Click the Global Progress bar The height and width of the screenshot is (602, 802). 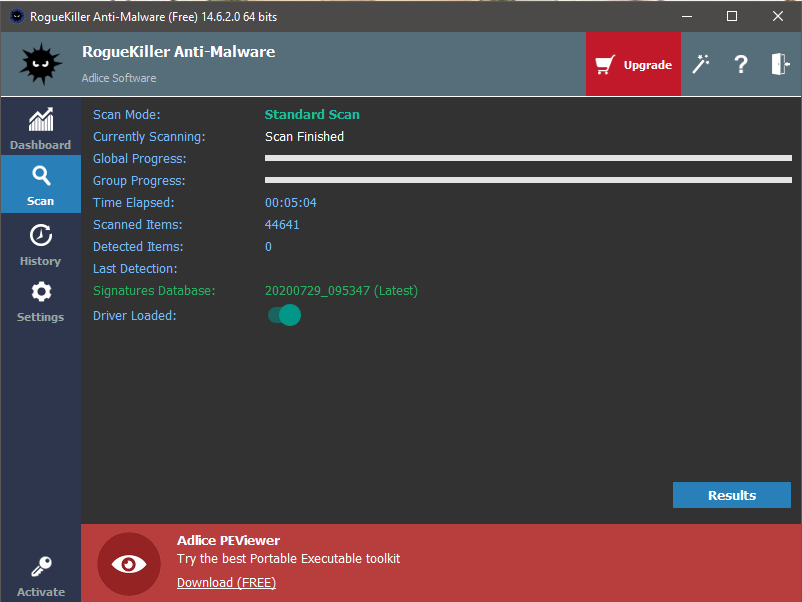[x=528, y=158]
